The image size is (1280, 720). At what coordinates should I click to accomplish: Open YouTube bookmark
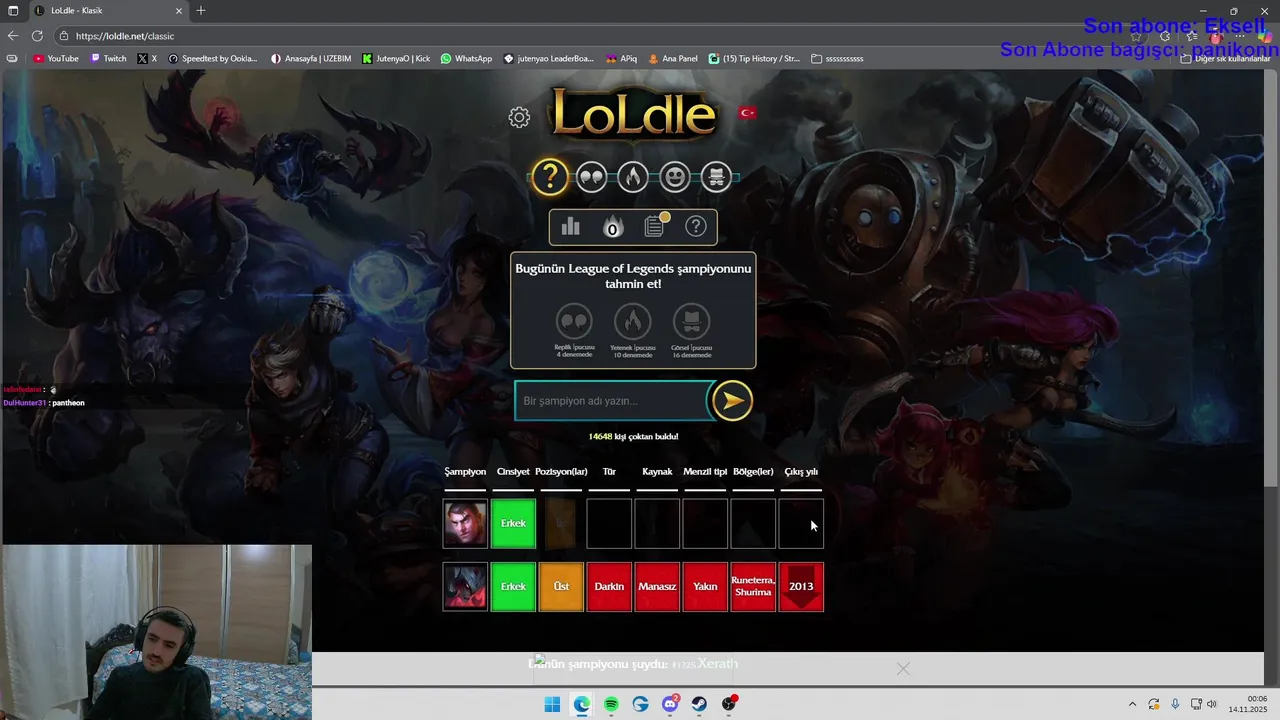[56, 59]
